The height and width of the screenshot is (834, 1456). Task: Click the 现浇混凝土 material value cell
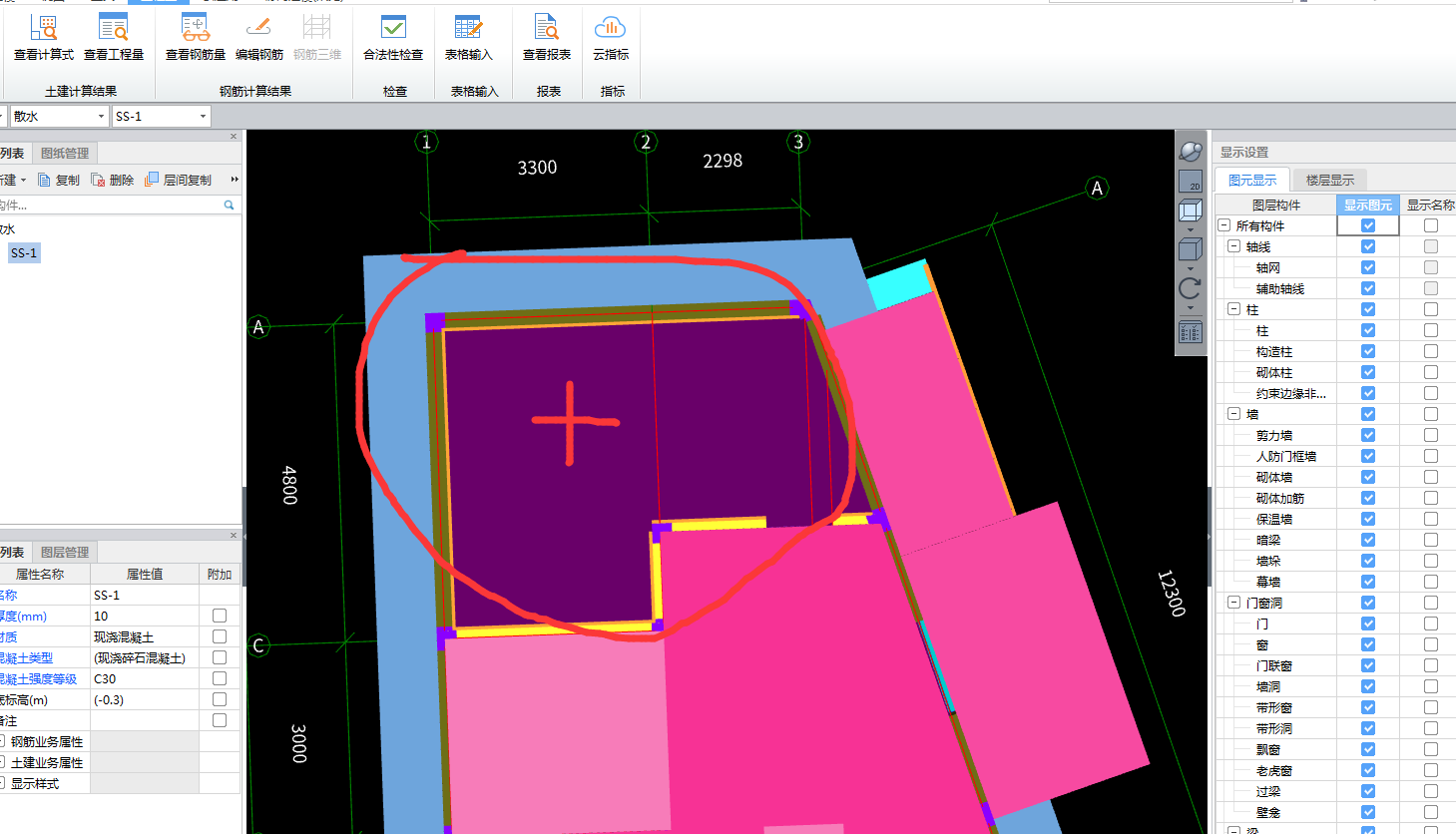[145, 636]
